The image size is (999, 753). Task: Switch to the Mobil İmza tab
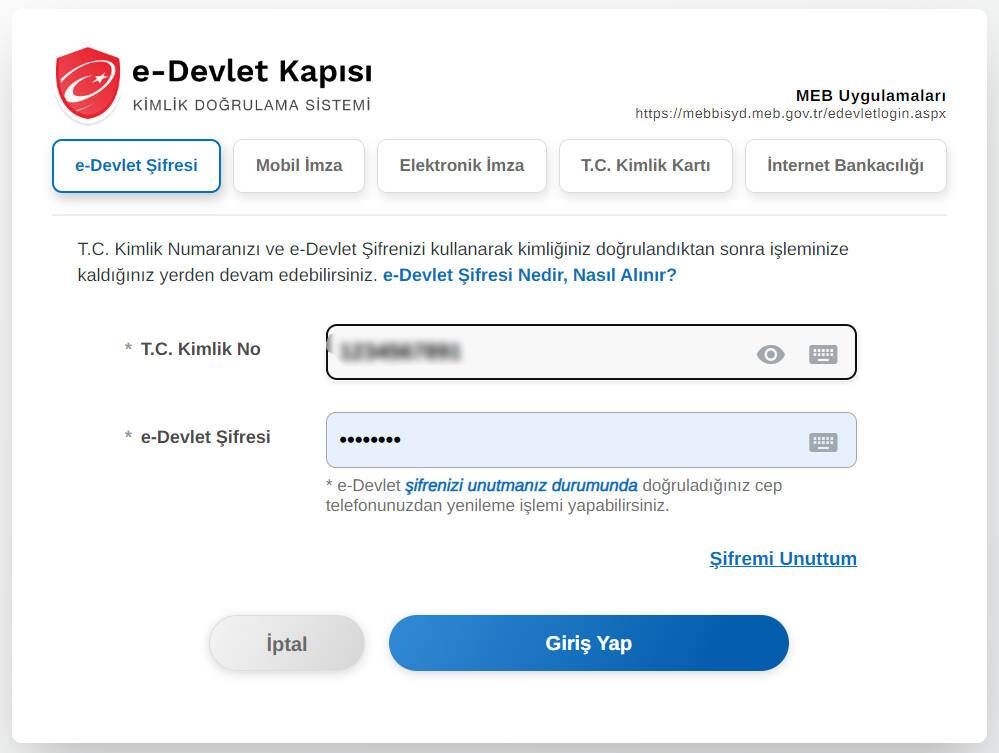[299, 166]
